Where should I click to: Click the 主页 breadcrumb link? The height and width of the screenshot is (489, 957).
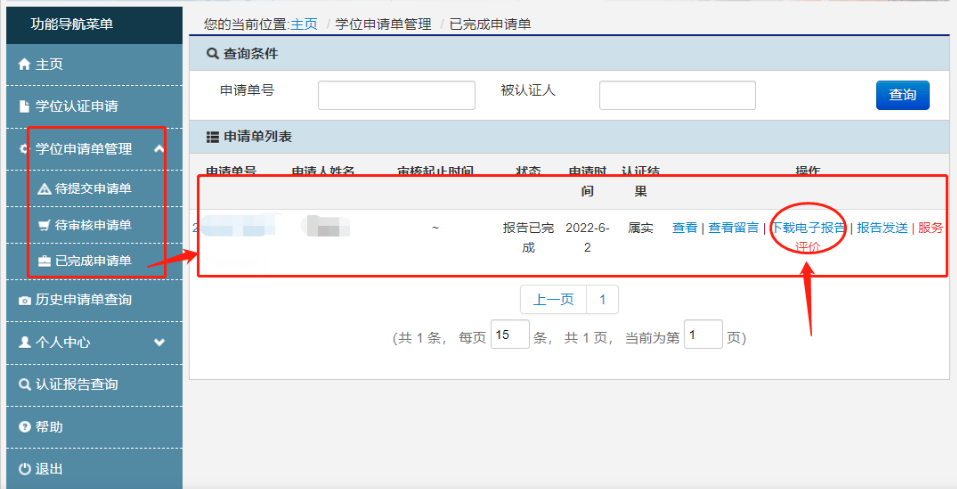point(303,24)
